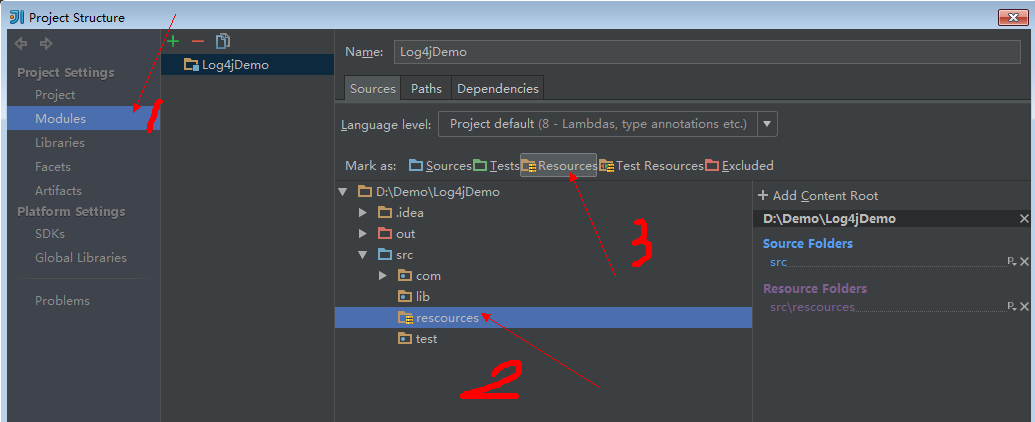The width and height of the screenshot is (1035, 422).
Task: Select the rescources folder row
Action: pos(543,318)
